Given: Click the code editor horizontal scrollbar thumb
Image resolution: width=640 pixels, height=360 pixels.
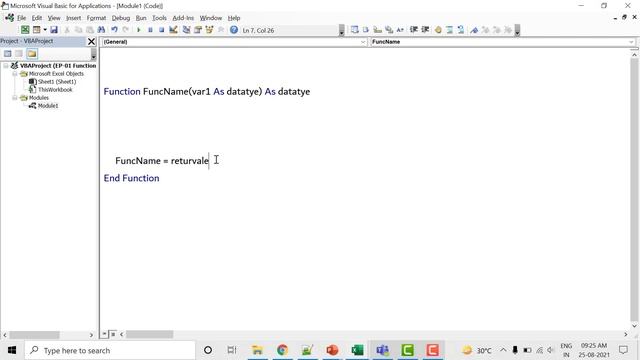Looking at the screenshot, I should coord(149,334).
